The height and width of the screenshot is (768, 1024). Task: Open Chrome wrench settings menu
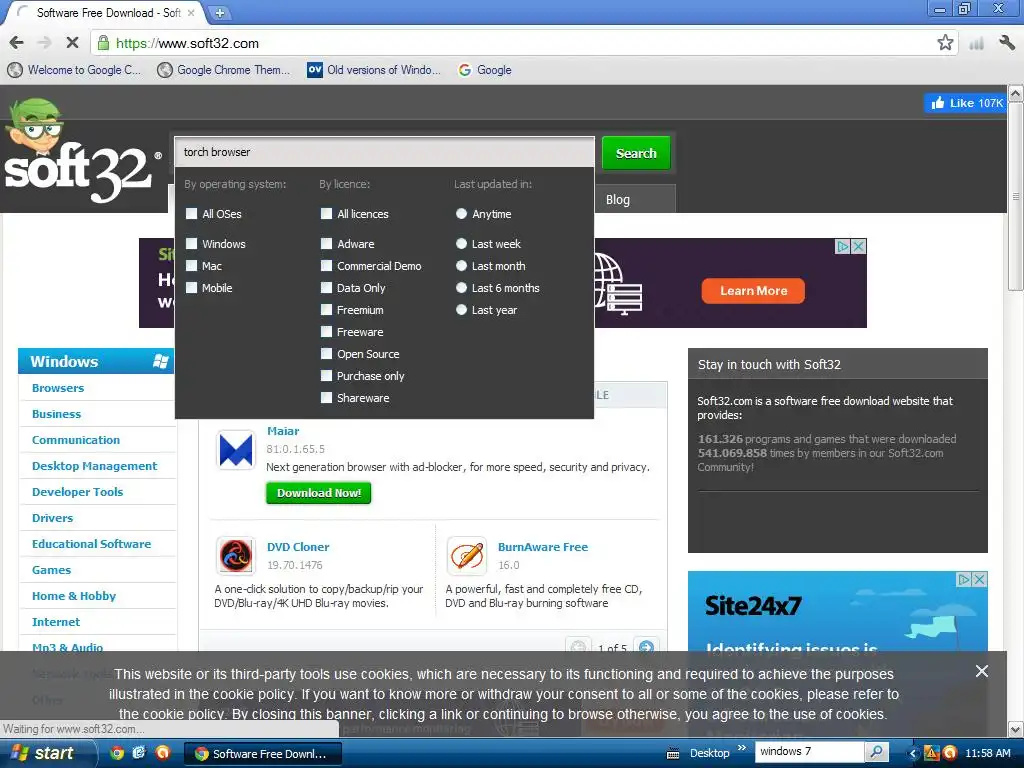coord(1007,43)
